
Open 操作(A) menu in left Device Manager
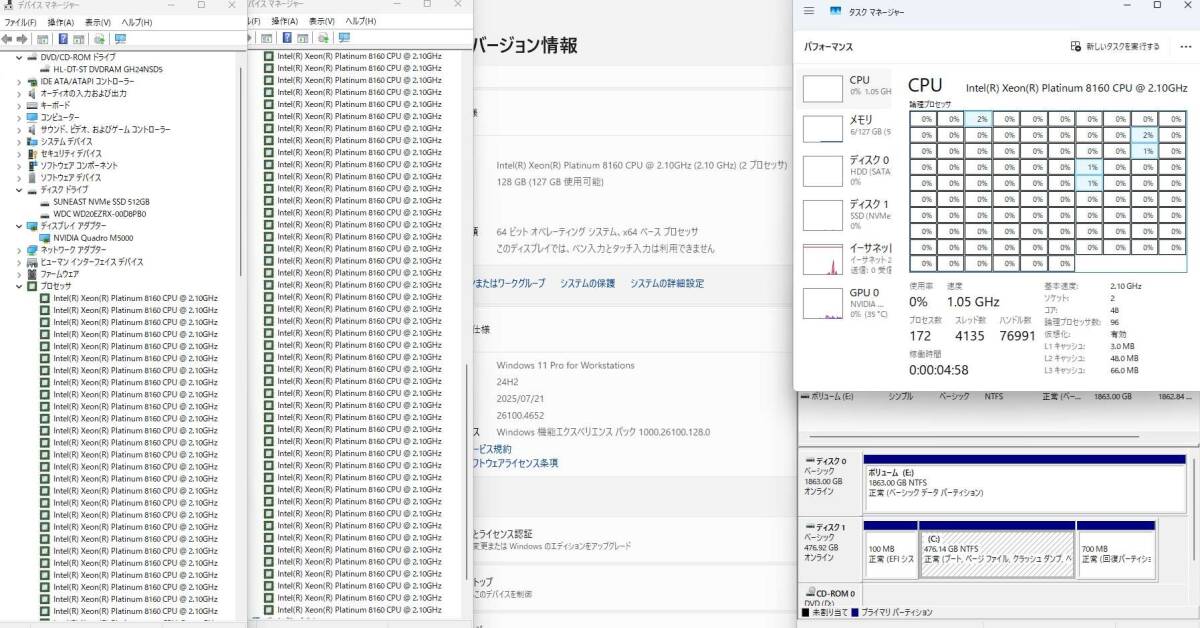59,22
